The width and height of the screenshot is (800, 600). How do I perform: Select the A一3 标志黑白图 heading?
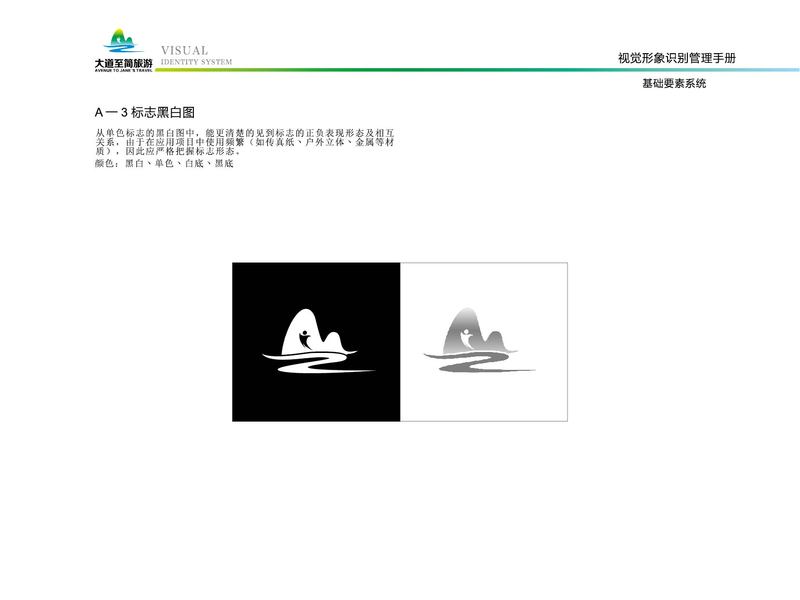[145, 112]
